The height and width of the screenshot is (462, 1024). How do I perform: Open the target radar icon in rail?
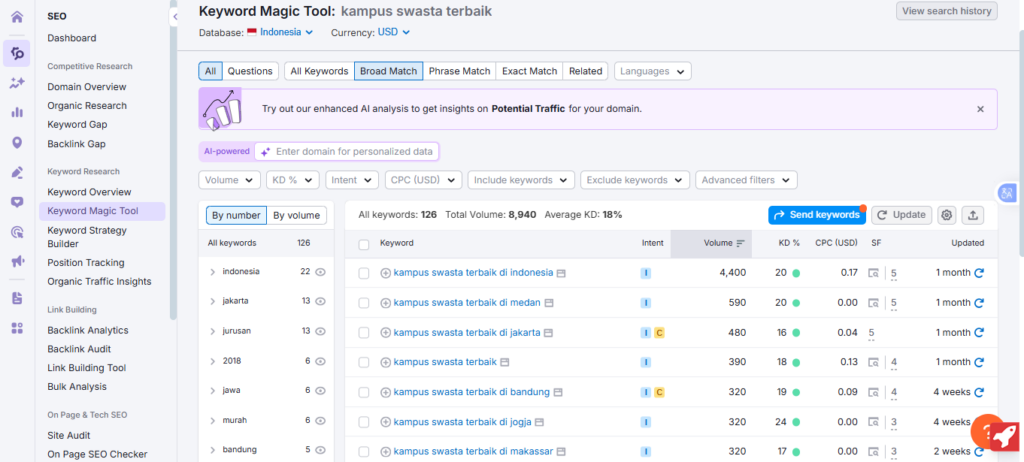[16, 232]
